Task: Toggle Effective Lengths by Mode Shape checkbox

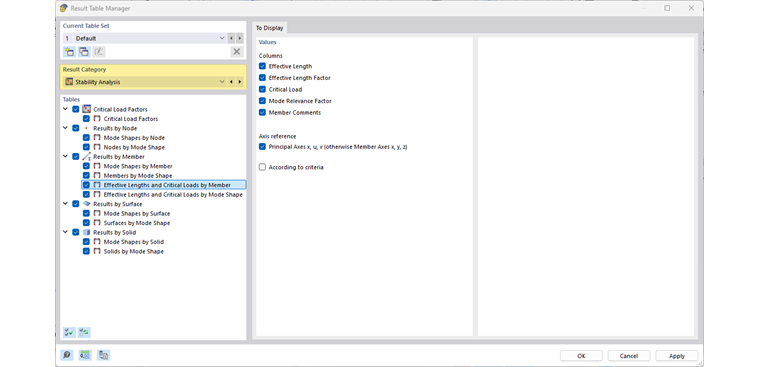Action: point(86,194)
